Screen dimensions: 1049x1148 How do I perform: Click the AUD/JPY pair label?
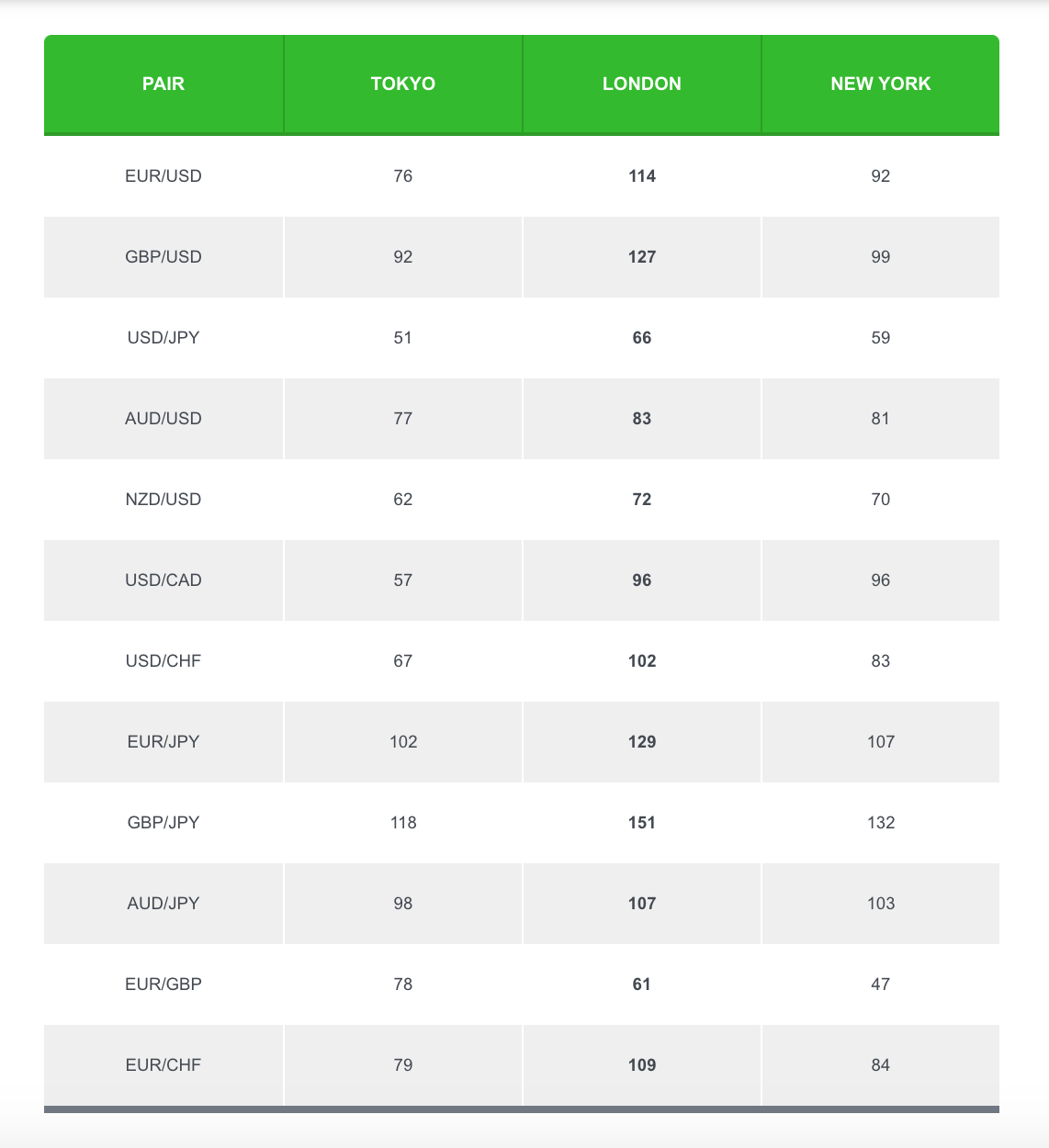[164, 904]
